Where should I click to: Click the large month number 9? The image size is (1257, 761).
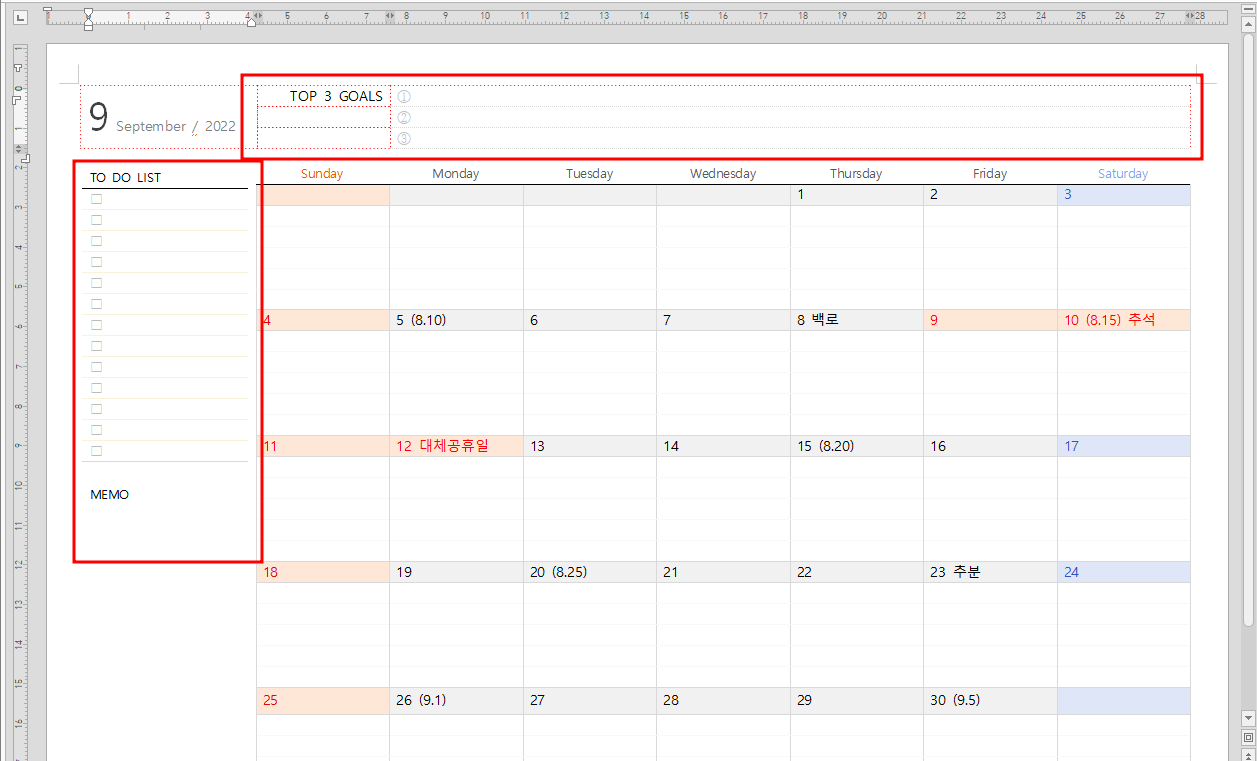(x=98, y=118)
